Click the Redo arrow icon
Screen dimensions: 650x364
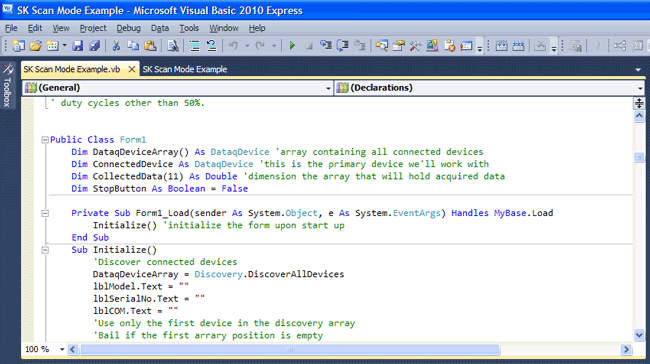(x=260, y=46)
